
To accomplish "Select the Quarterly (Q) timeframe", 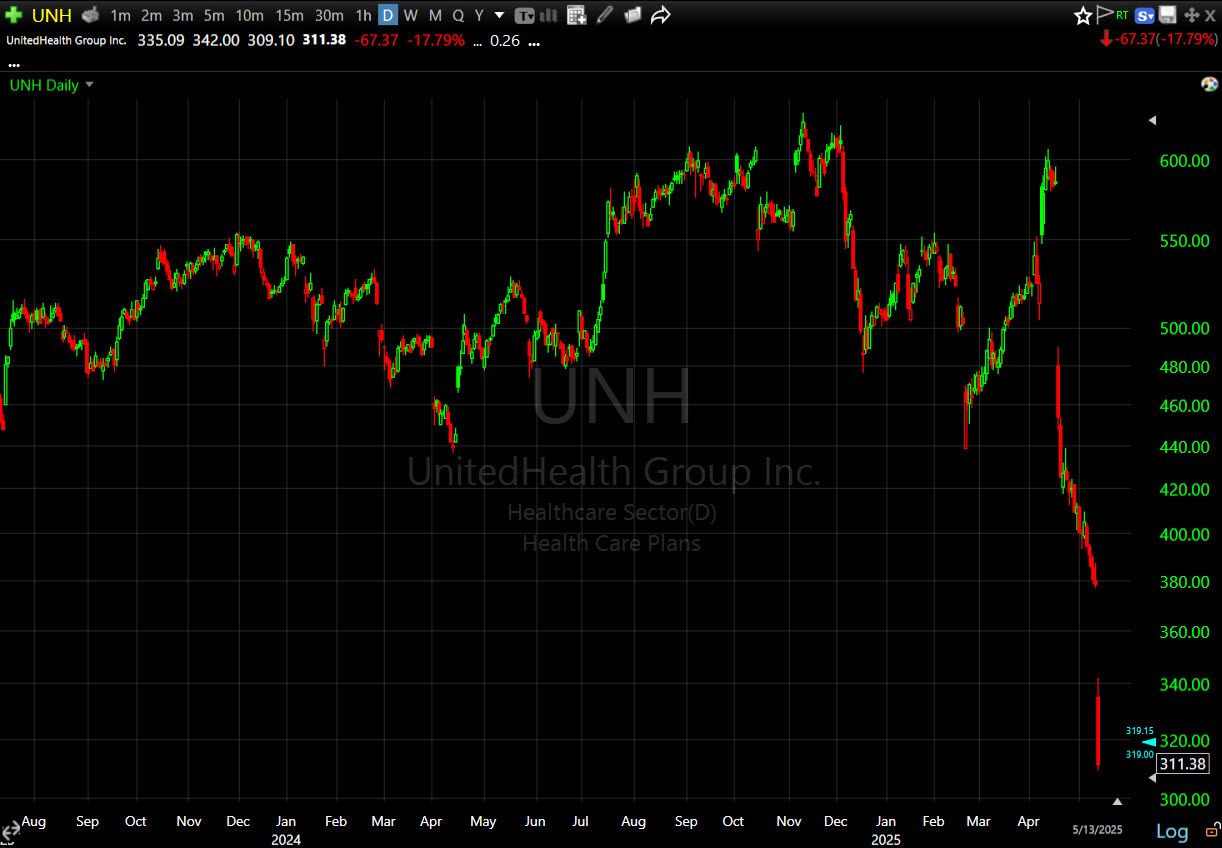I will click(458, 15).
